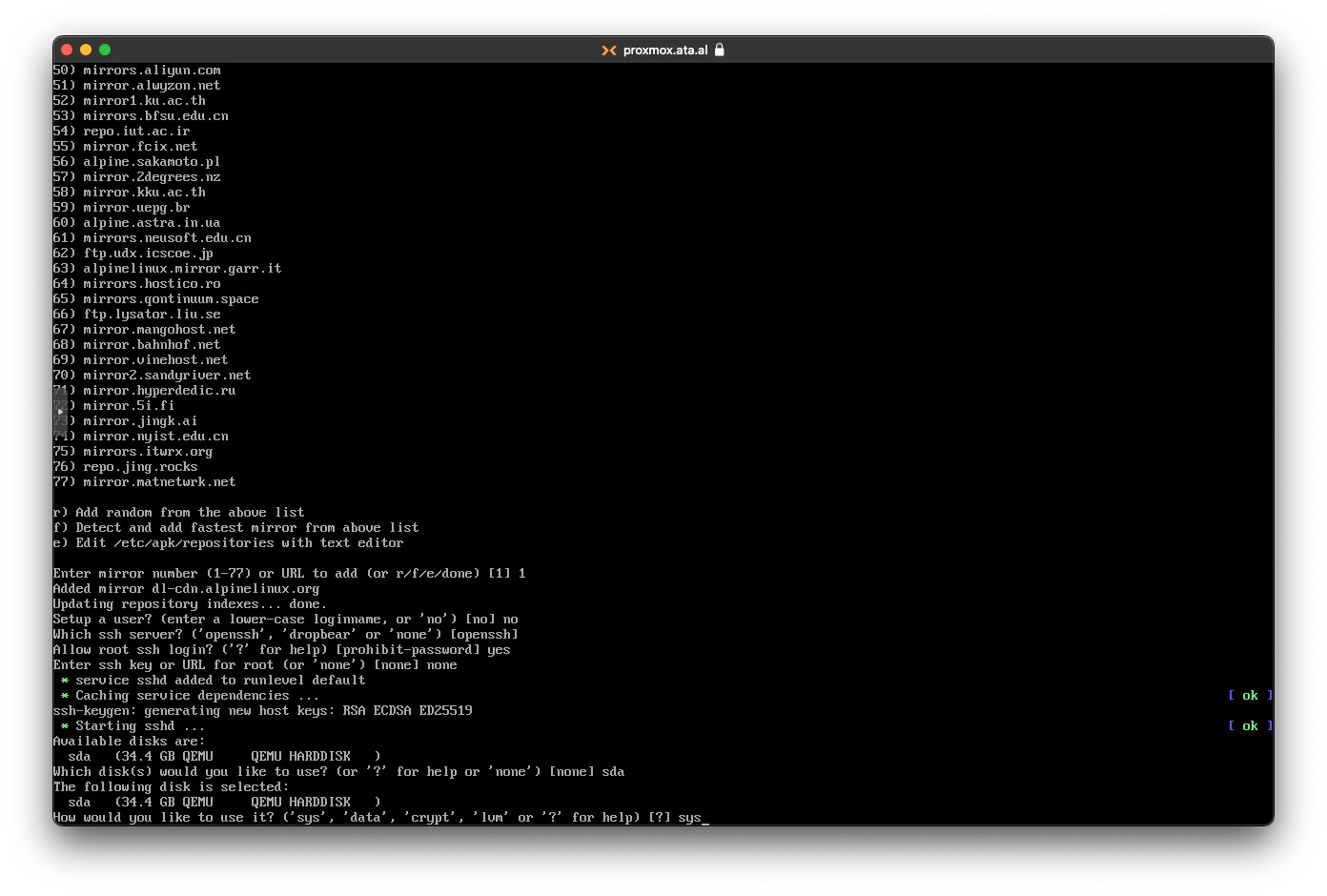Click the 'mirror.2degrees.nz' entry
The width and height of the screenshot is (1327, 896).
137,177
